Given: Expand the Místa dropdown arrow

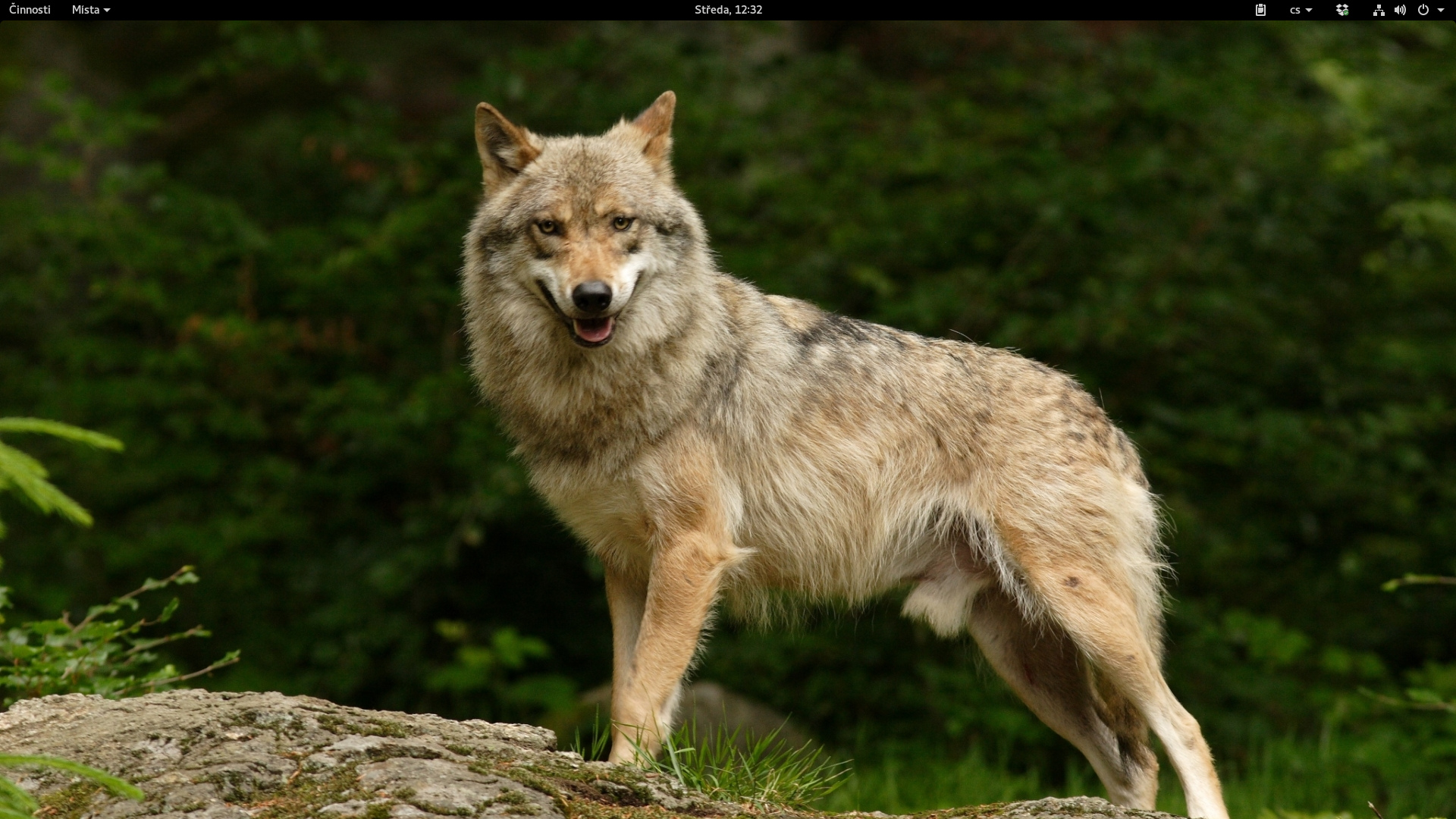Looking at the screenshot, I should 107,11.
